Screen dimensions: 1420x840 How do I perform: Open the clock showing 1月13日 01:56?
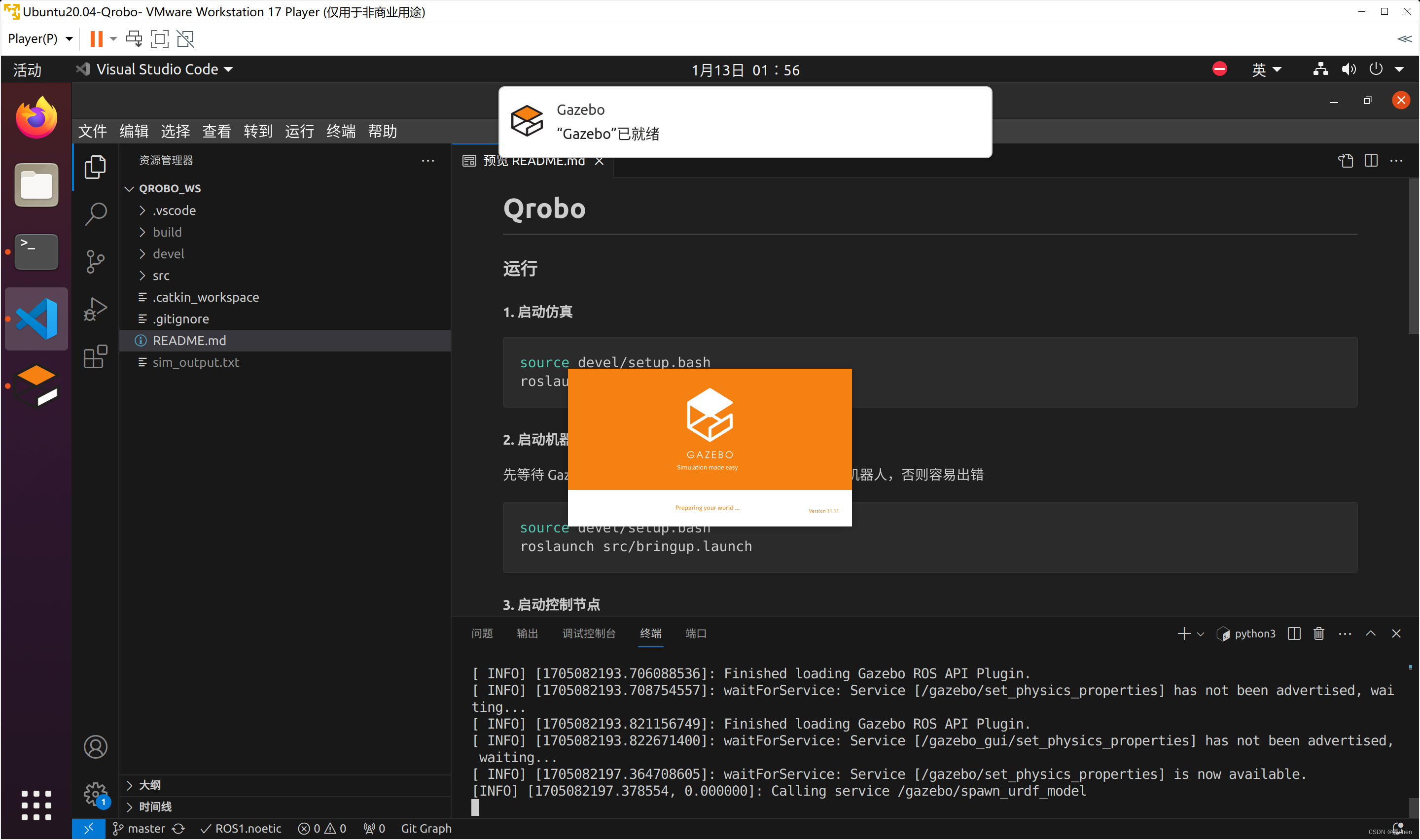tap(745, 70)
